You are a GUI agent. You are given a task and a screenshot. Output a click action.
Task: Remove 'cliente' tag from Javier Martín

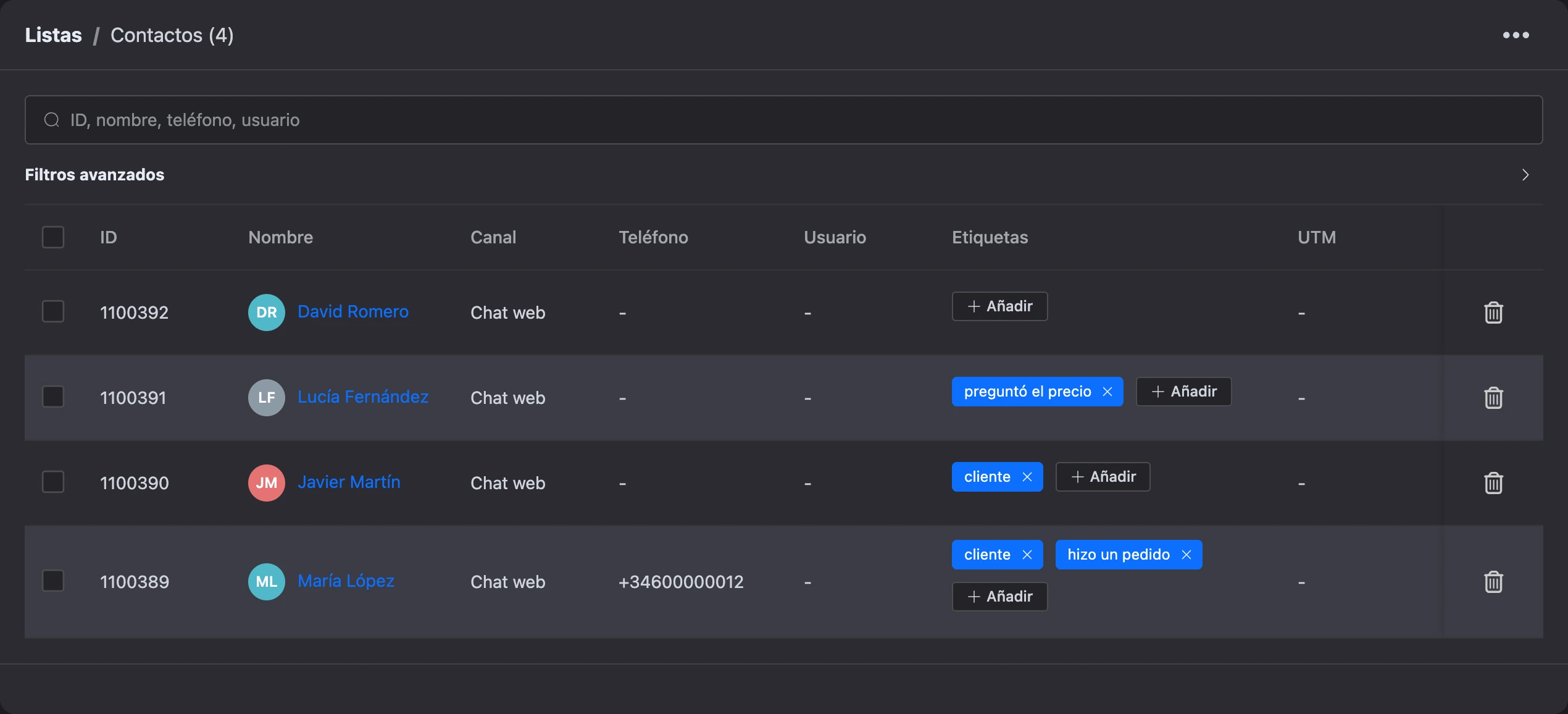click(x=1027, y=477)
